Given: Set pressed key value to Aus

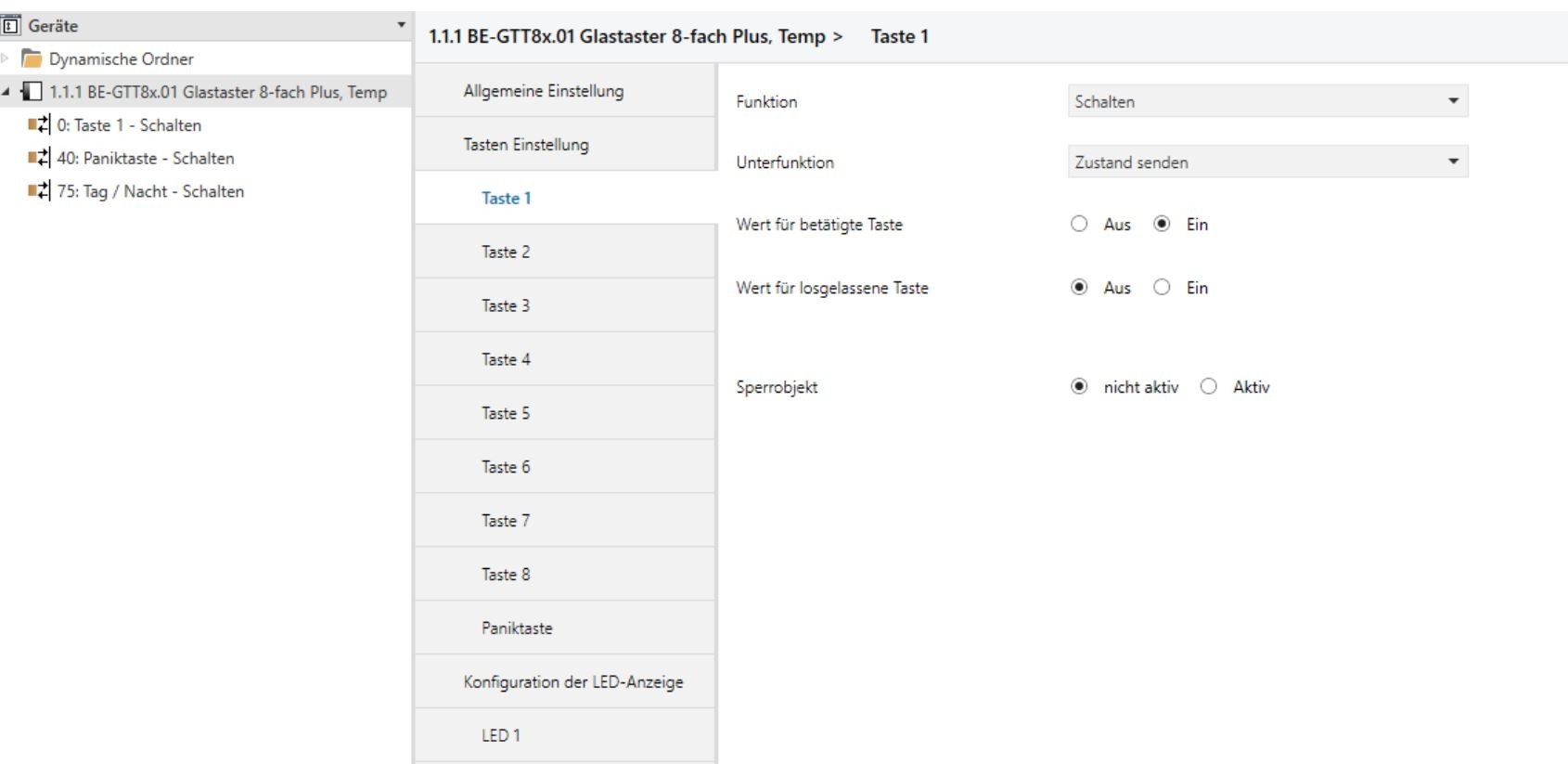Looking at the screenshot, I should 1079,225.
